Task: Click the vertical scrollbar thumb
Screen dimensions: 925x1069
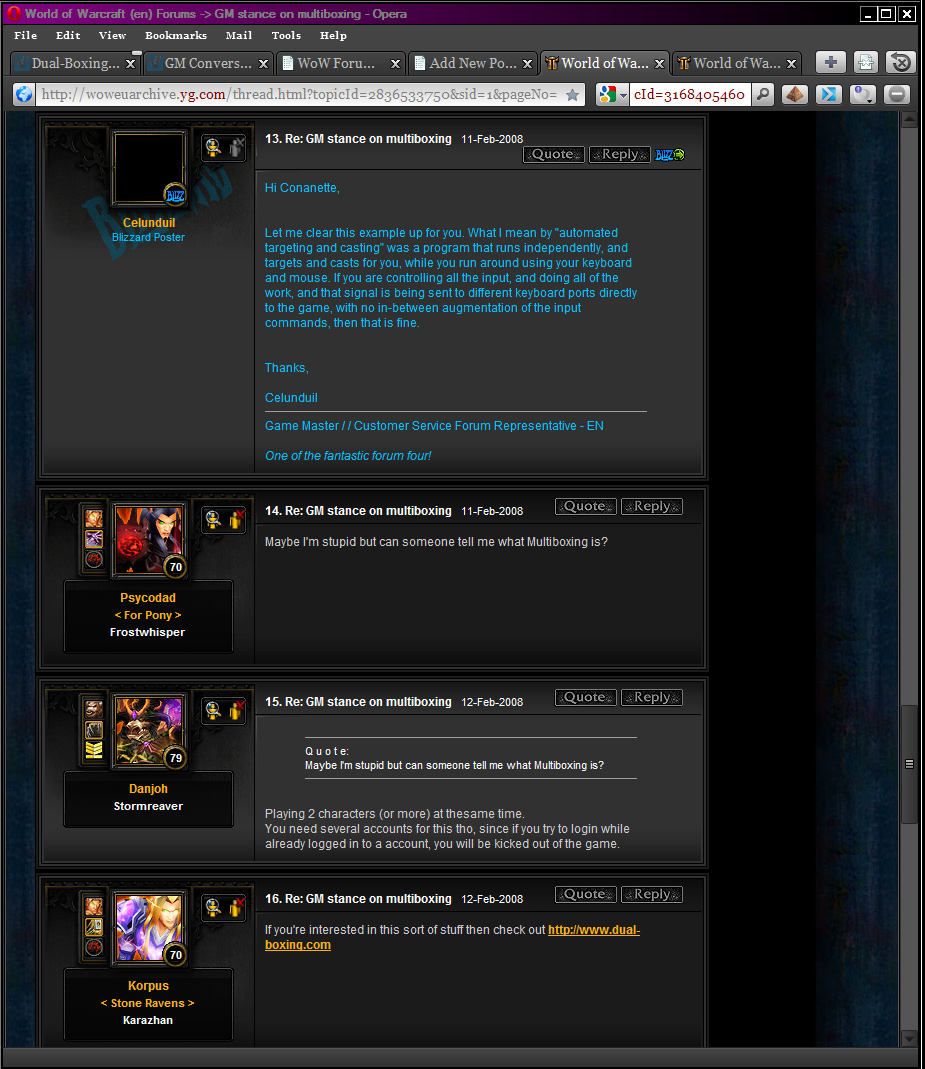Action: tap(909, 764)
